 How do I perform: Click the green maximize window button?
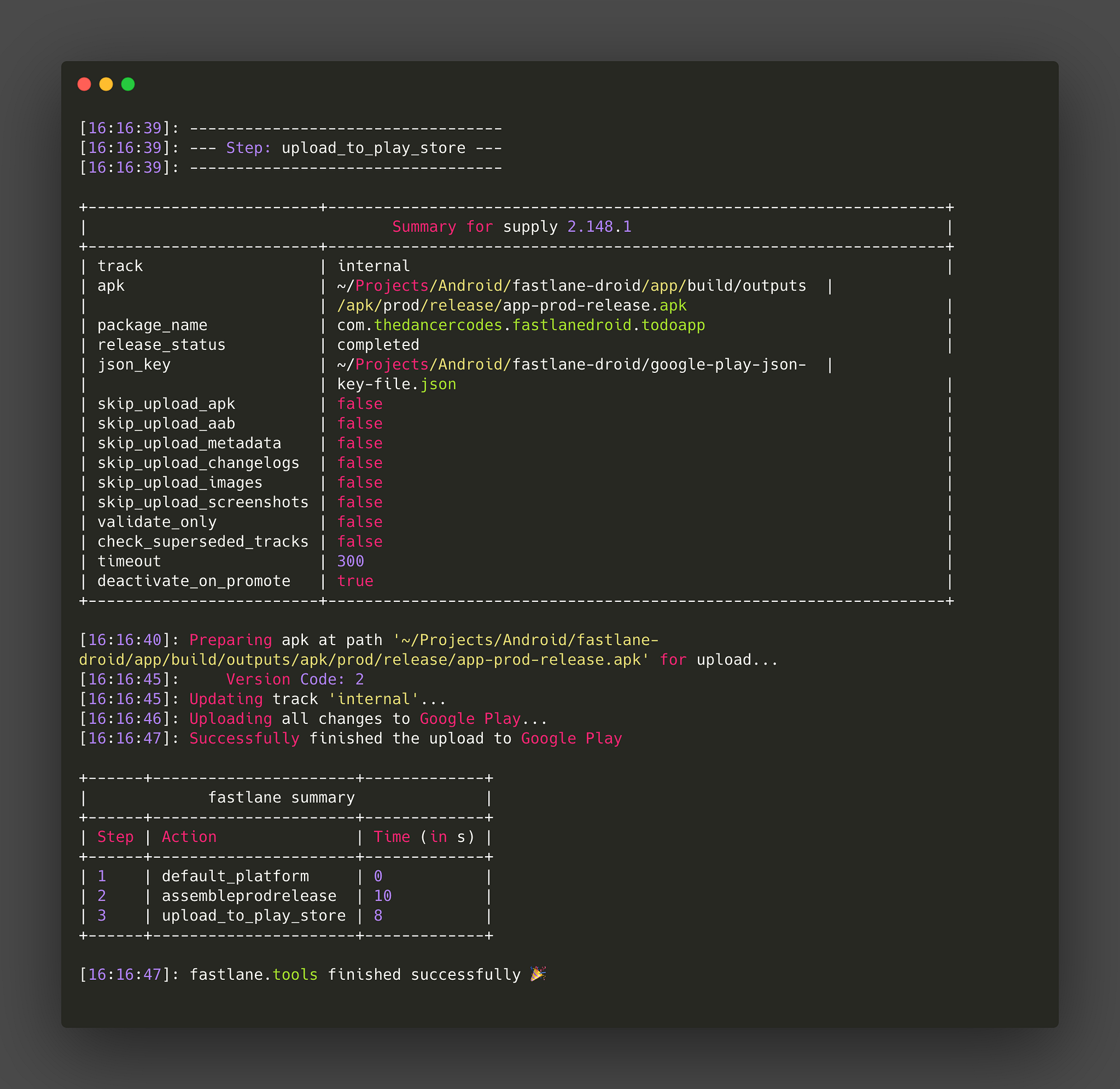pyautogui.click(x=128, y=84)
